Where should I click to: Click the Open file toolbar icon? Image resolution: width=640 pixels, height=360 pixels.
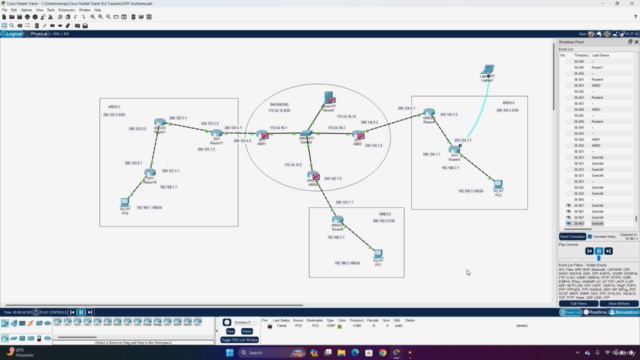click(x=12, y=17)
